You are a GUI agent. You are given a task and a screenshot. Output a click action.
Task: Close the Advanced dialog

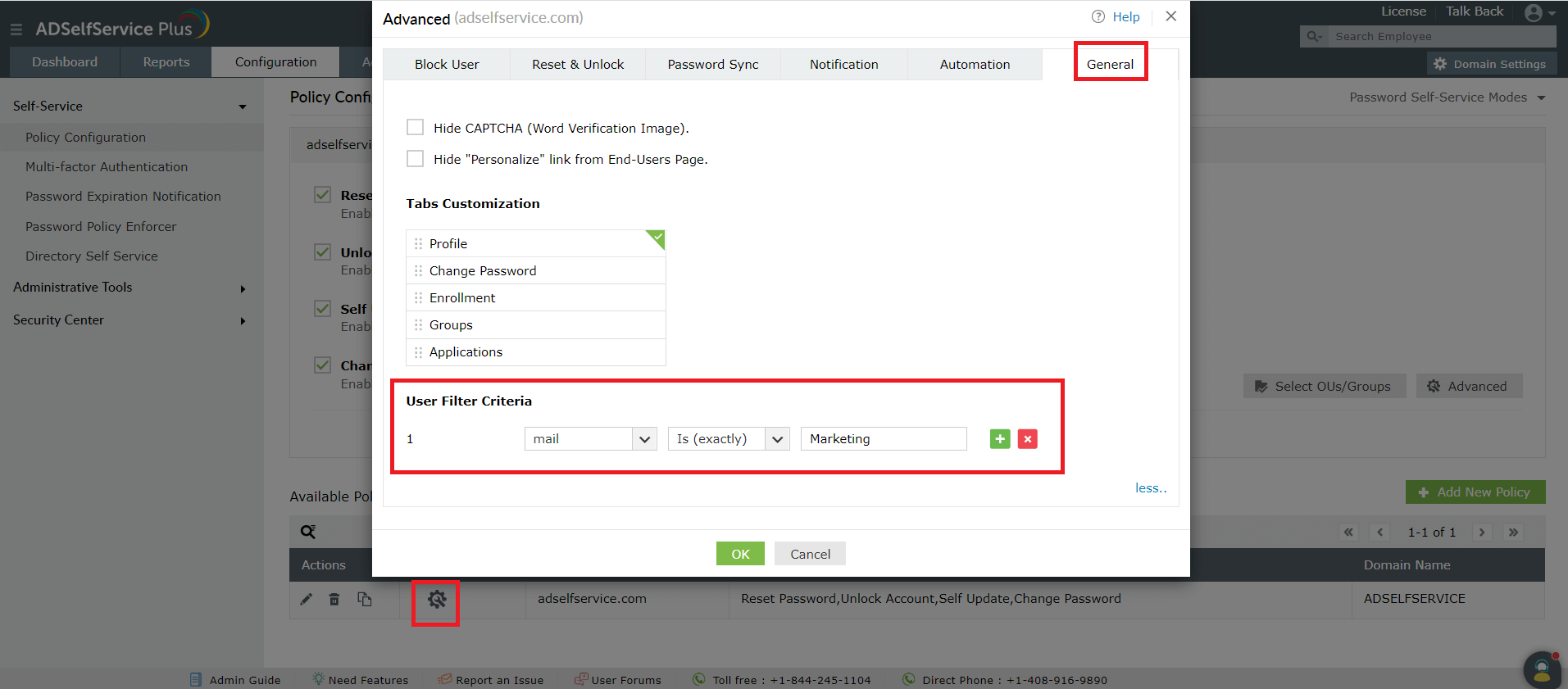pos(1171,16)
